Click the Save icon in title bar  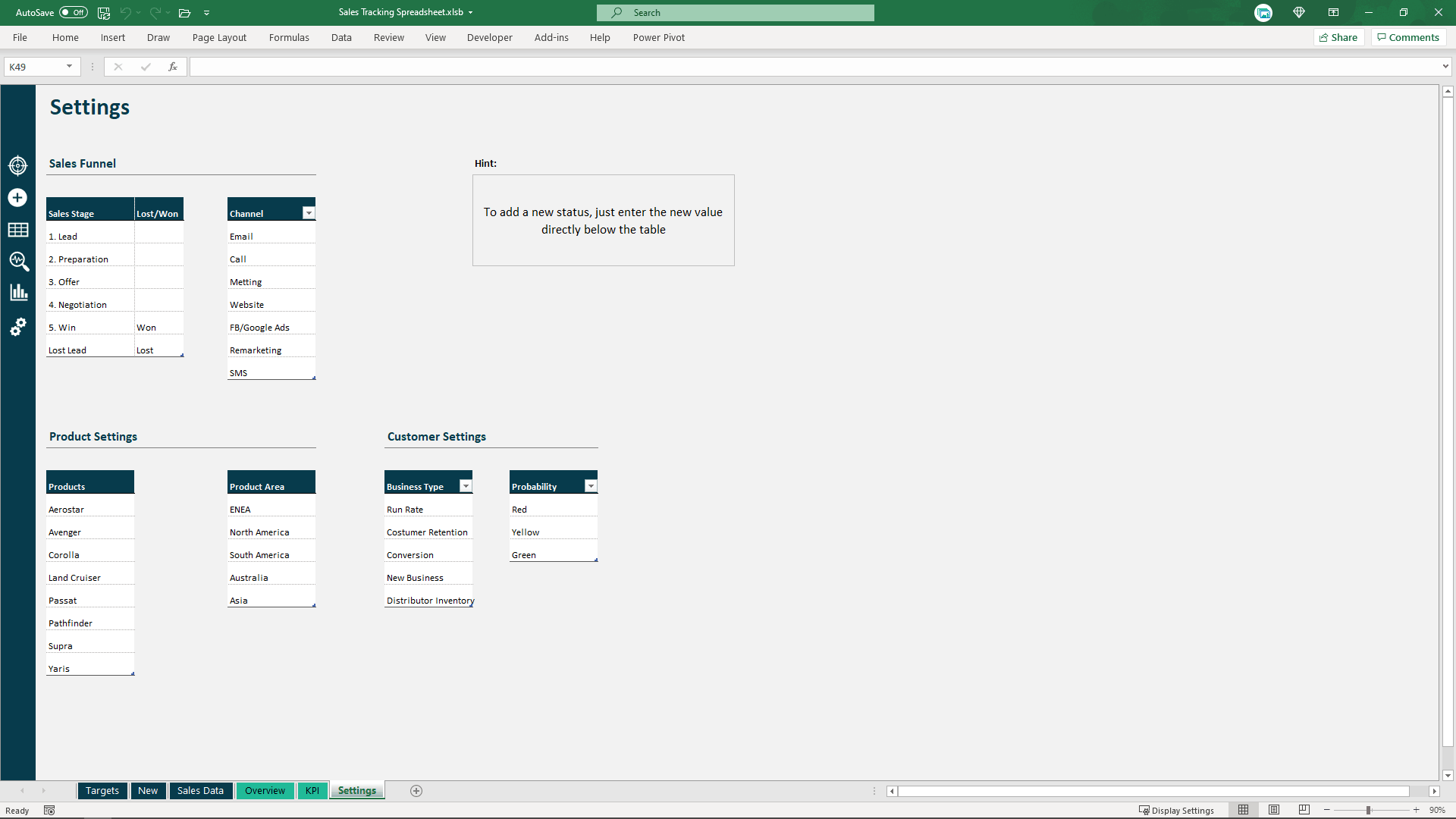[x=104, y=13]
